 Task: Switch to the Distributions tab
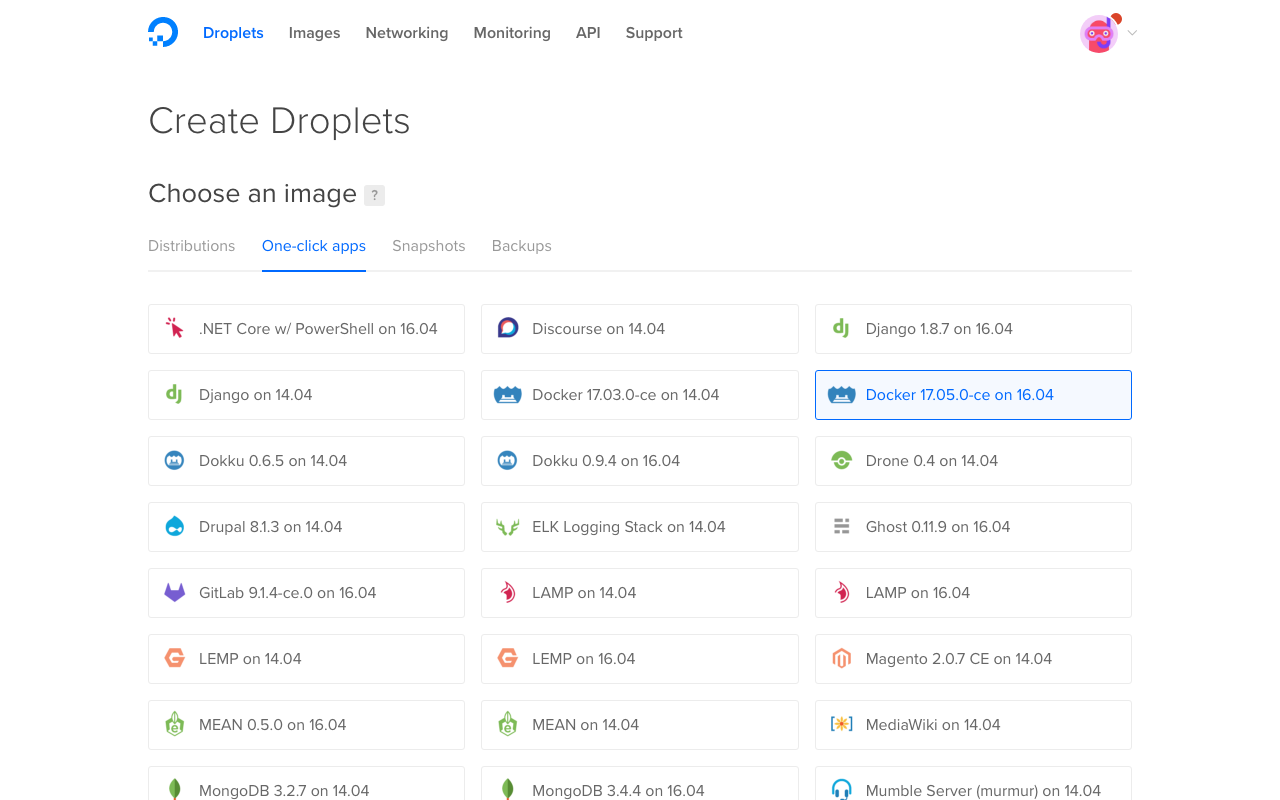pyautogui.click(x=191, y=246)
